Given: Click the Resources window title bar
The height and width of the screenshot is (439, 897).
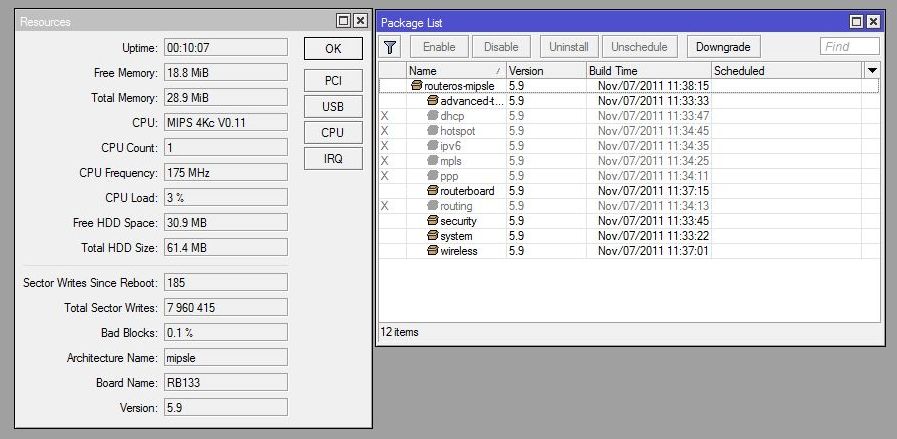Looking at the screenshot, I should click(174, 21).
